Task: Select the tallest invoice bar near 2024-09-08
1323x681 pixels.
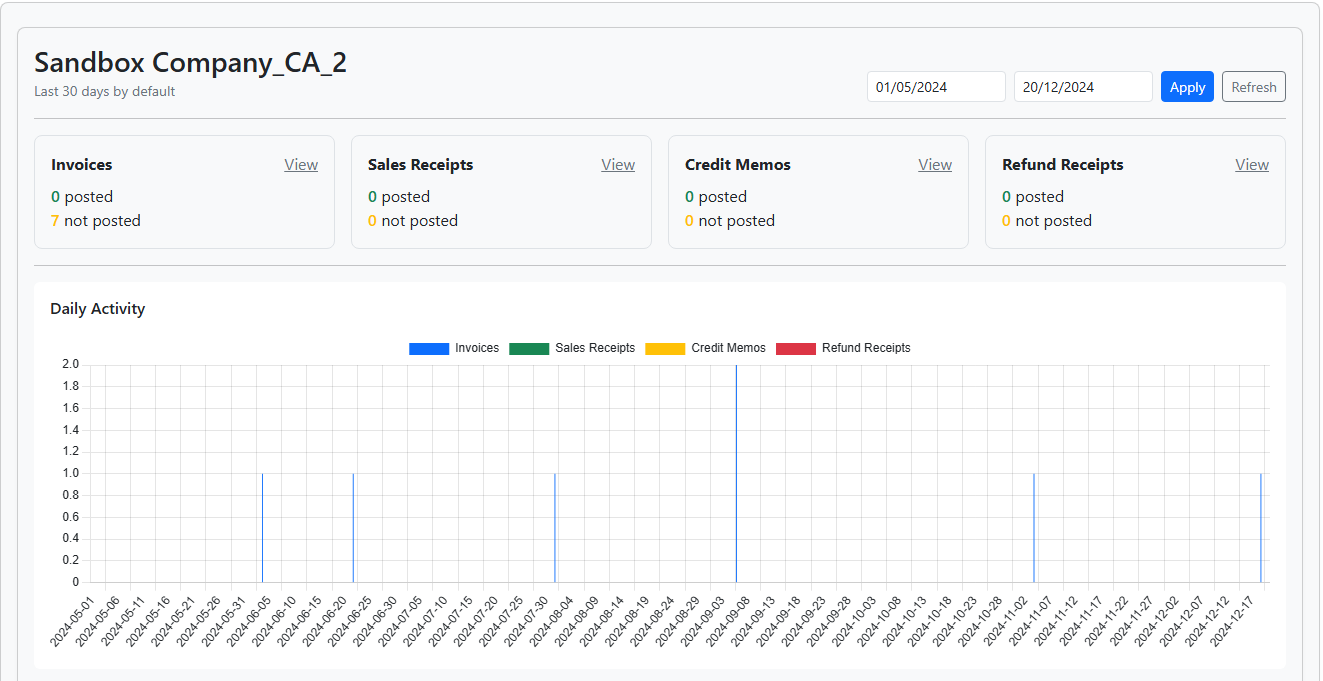Action: (736, 474)
